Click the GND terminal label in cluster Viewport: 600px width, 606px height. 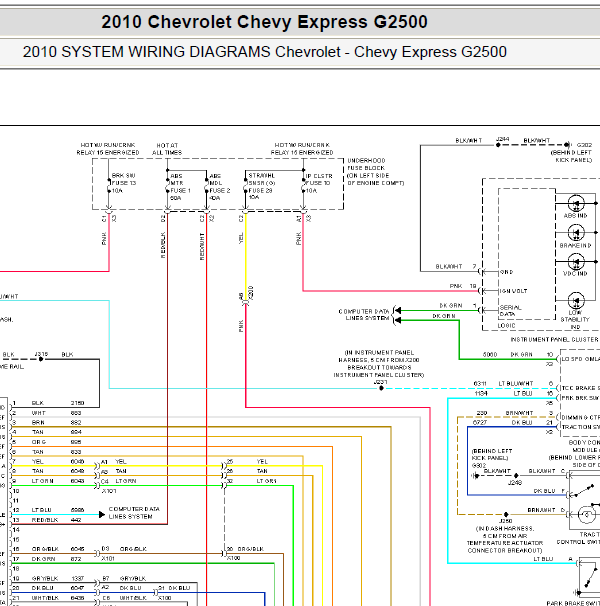[x=506, y=272]
